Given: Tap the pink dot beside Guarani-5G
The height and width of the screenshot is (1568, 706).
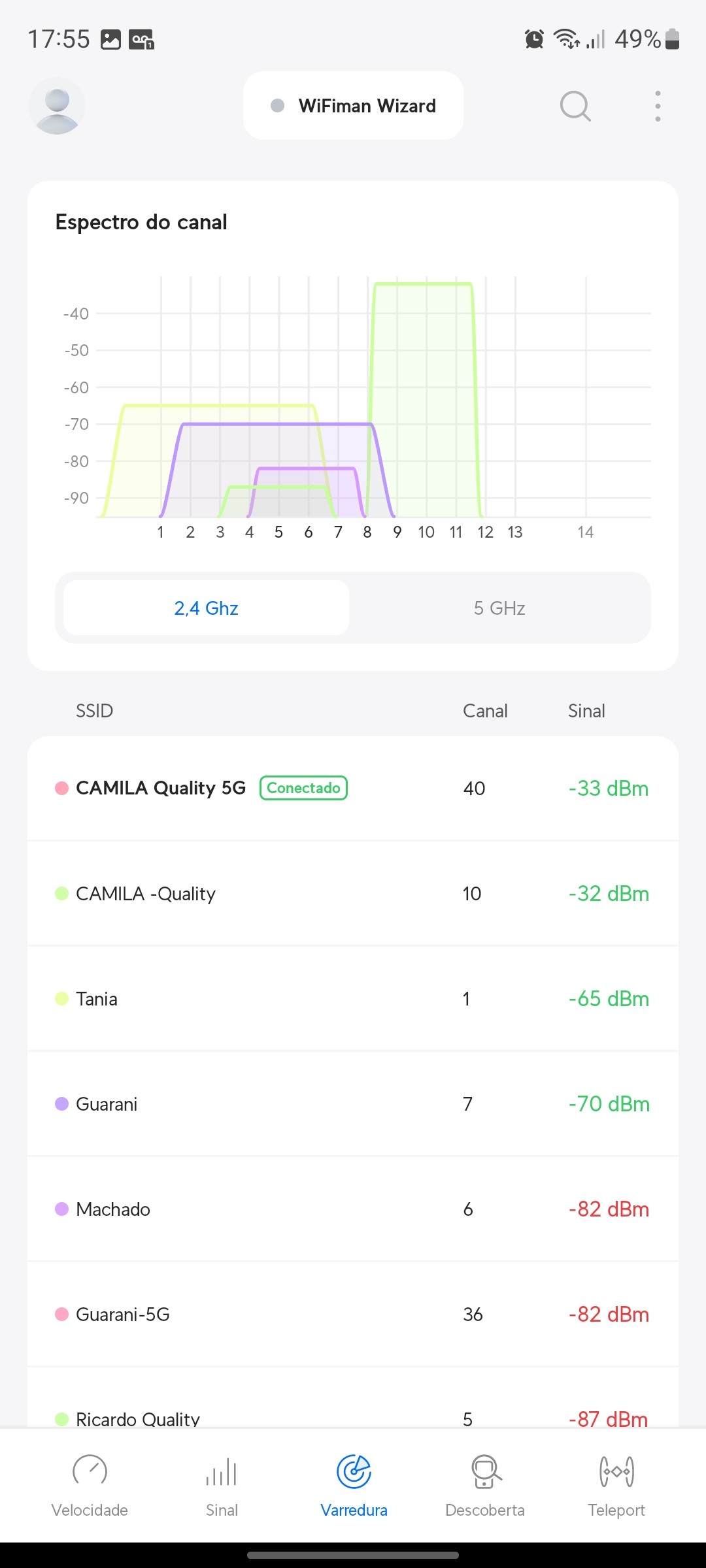Looking at the screenshot, I should click(x=62, y=1315).
